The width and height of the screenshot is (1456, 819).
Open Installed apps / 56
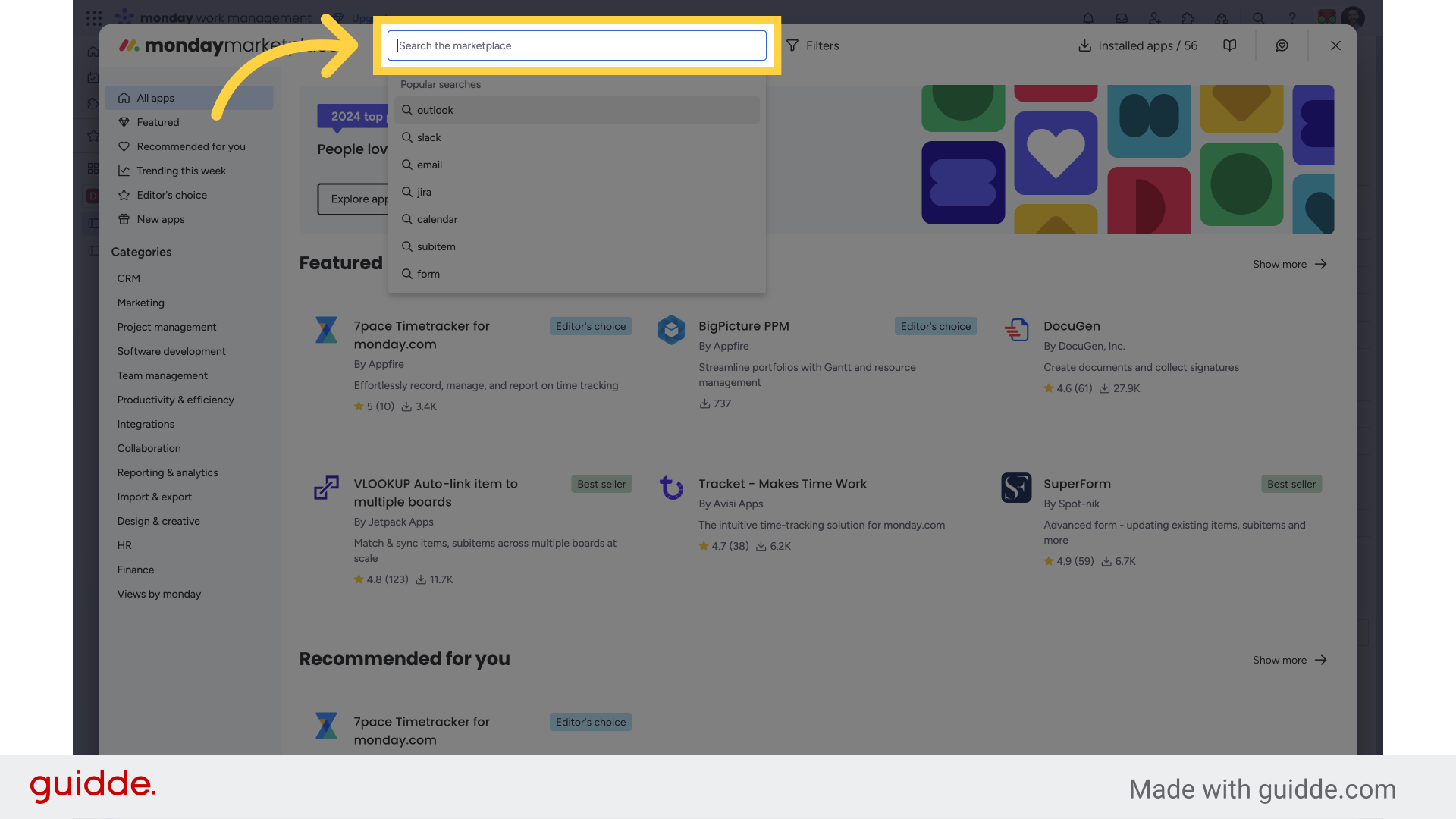coord(1137,45)
